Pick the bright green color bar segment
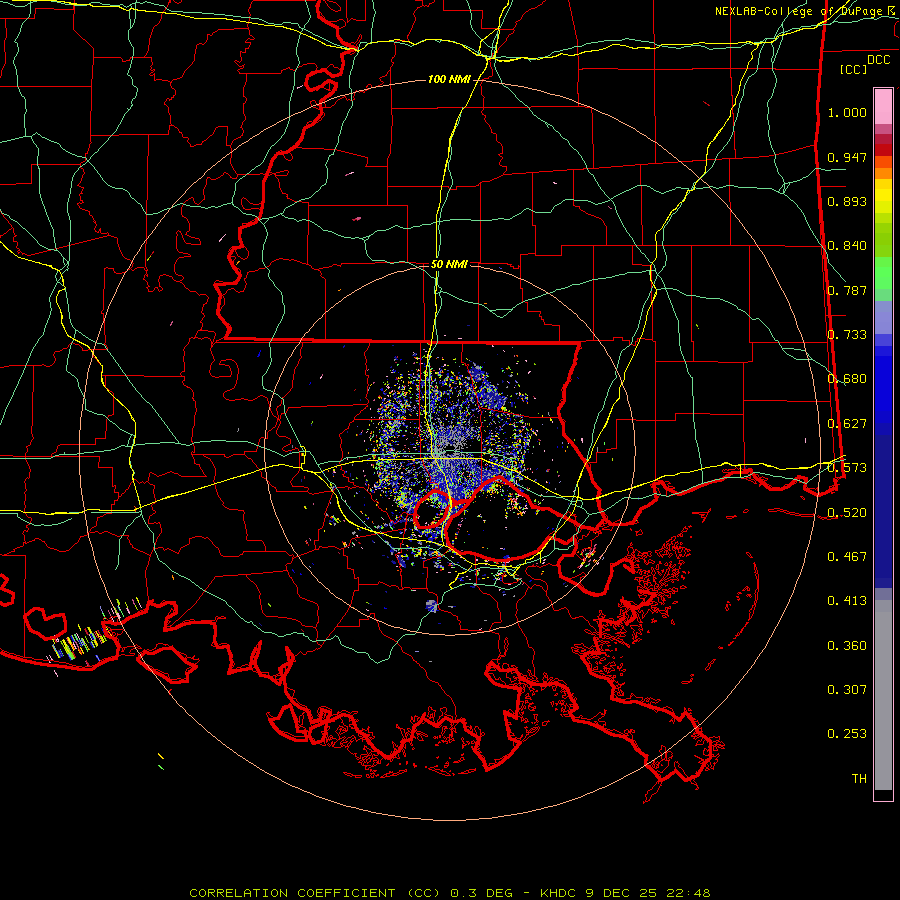900x900 pixels. point(883,273)
